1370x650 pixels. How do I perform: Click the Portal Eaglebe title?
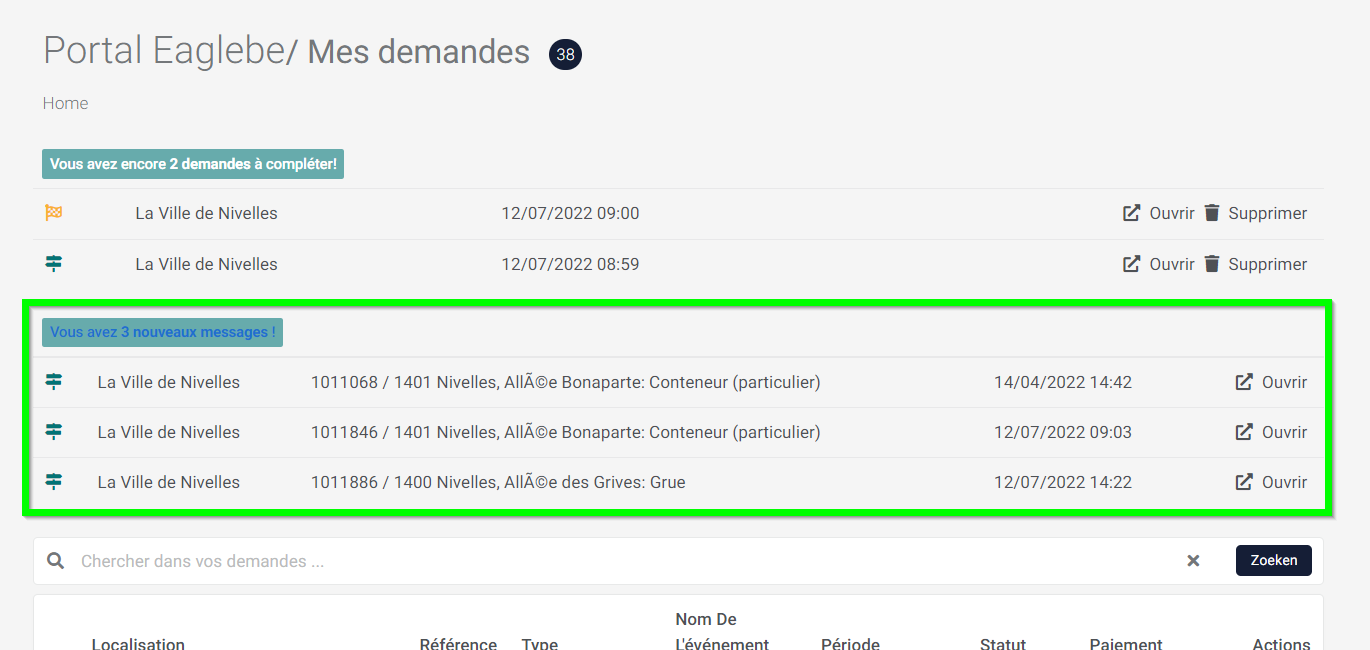164,50
